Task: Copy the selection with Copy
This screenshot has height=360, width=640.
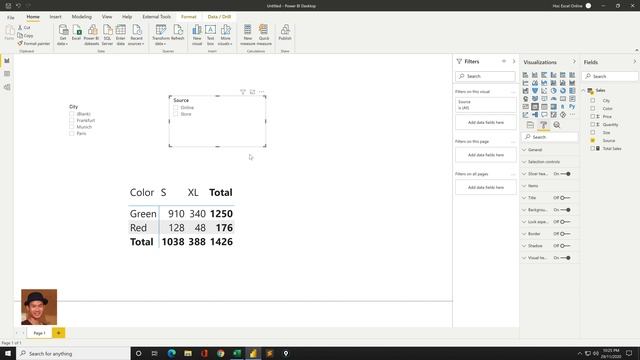Action: [25, 36]
